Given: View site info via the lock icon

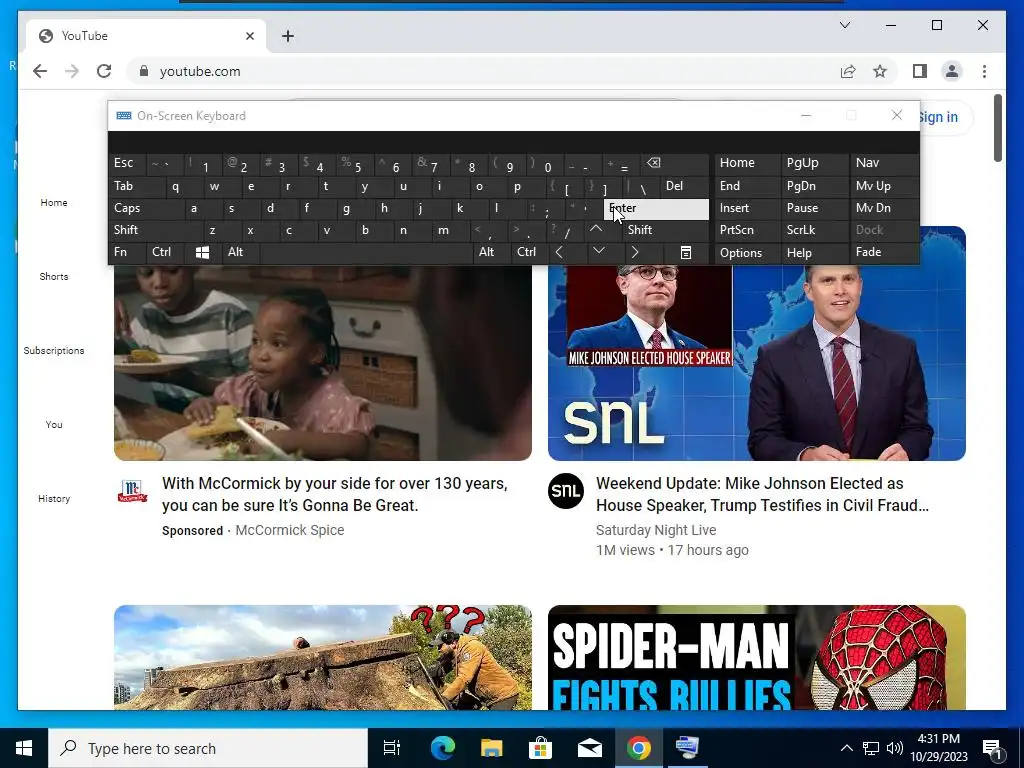Looking at the screenshot, I should [x=144, y=71].
